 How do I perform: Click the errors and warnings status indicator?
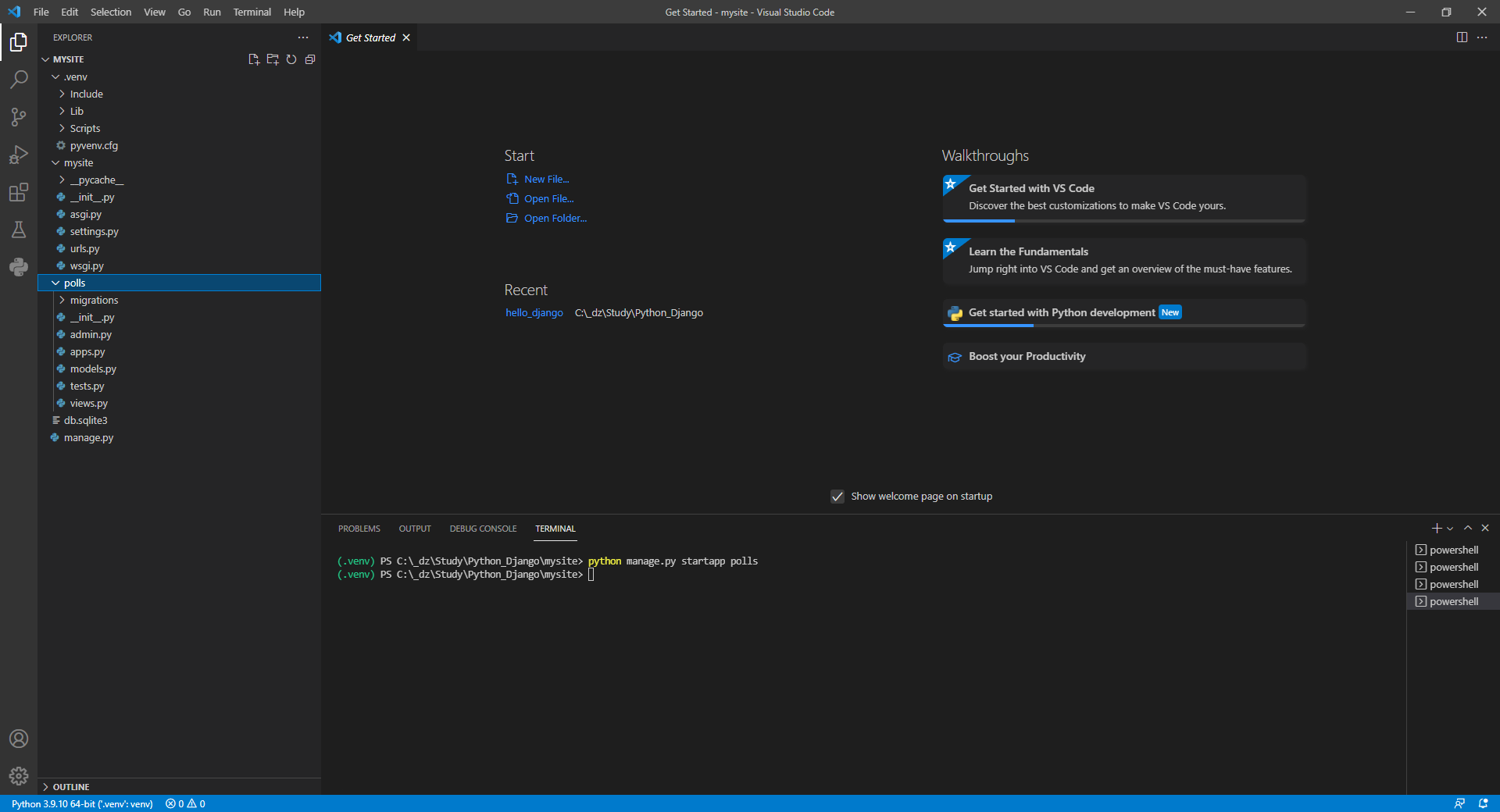(x=185, y=803)
